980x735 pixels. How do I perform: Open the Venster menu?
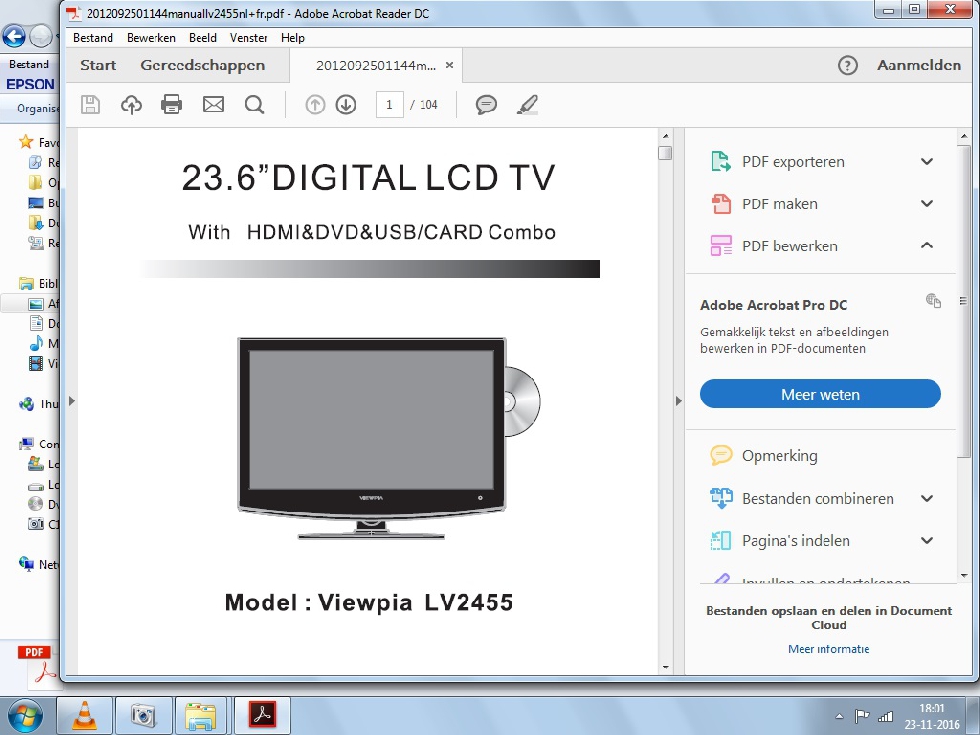click(249, 38)
